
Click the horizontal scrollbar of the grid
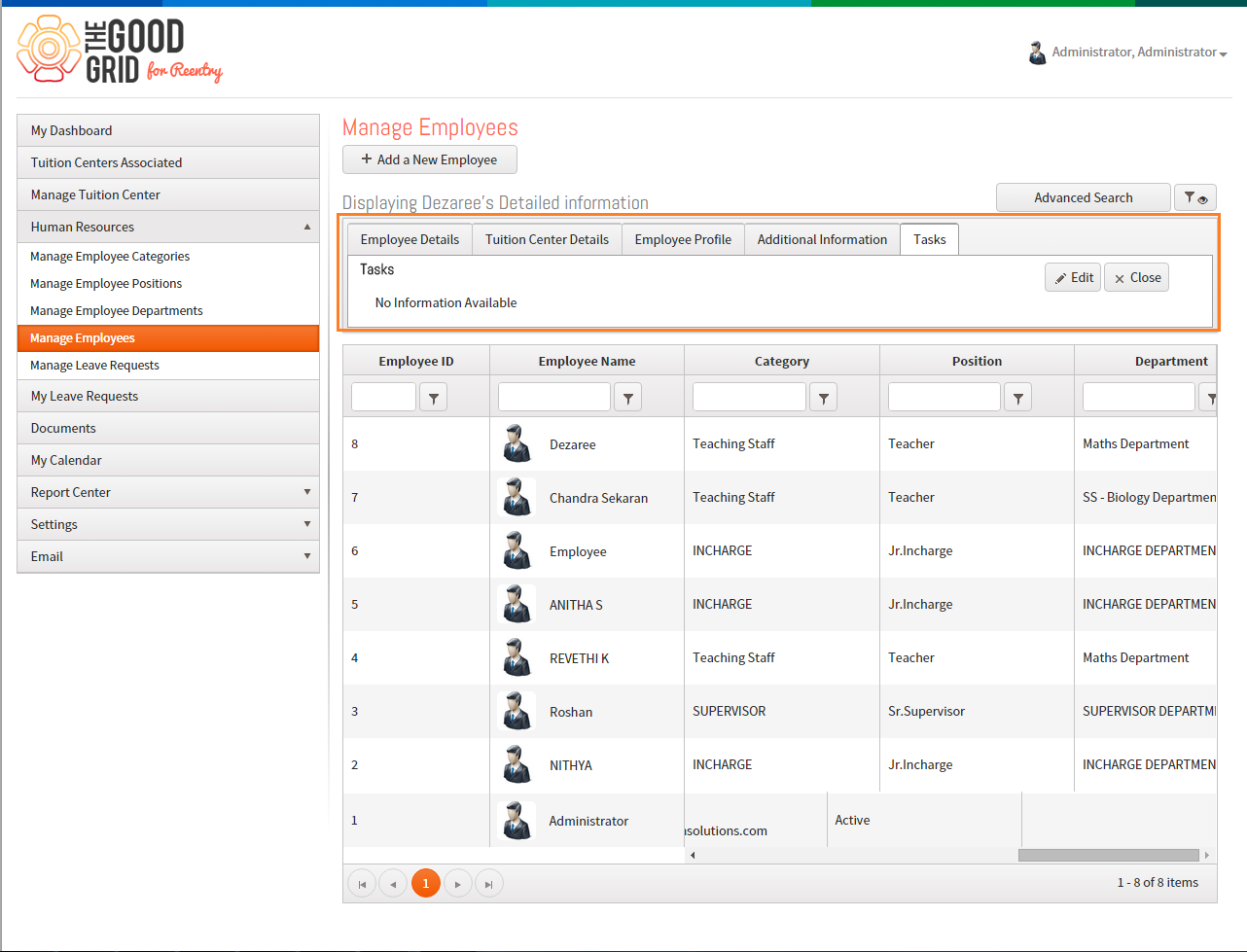coord(1108,856)
